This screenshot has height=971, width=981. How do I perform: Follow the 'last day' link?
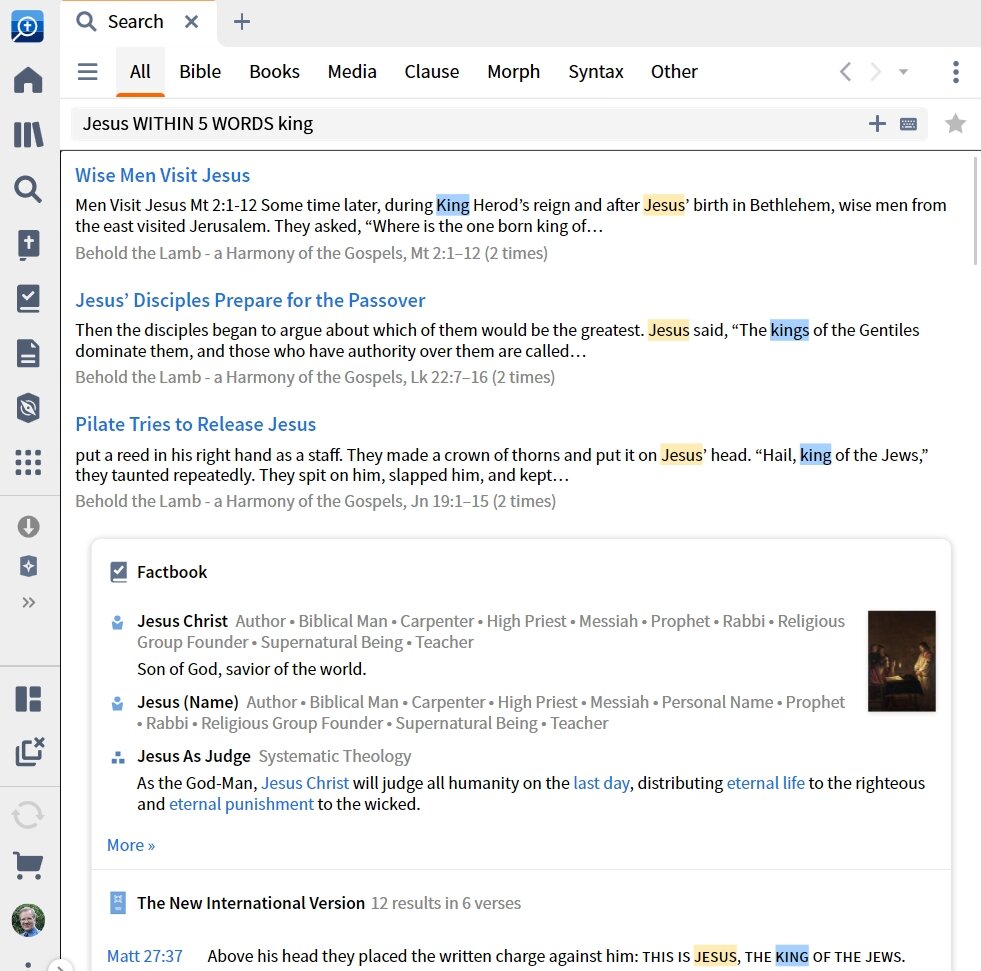pyautogui.click(x=601, y=783)
